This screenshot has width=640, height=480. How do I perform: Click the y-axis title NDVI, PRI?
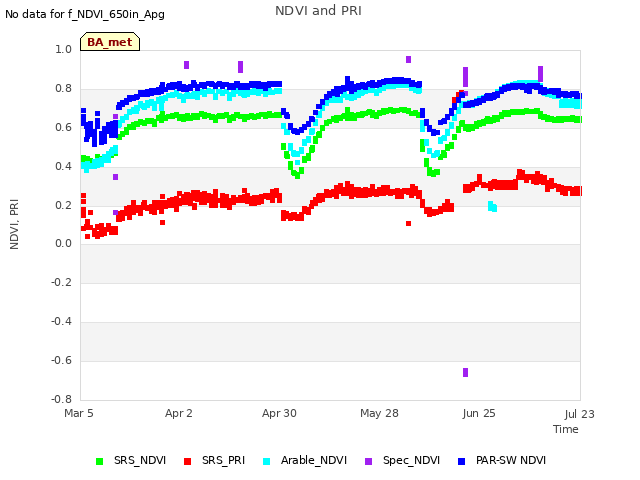[14, 224]
